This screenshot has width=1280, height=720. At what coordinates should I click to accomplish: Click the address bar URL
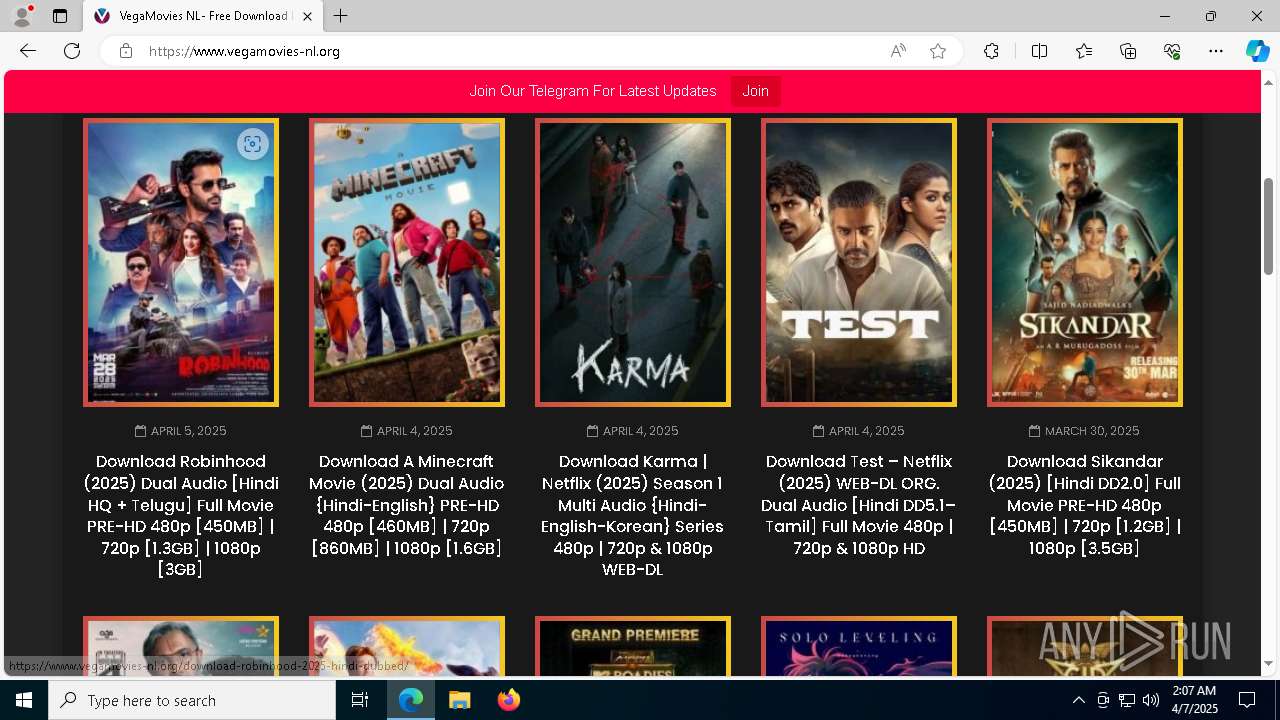click(x=245, y=51)
